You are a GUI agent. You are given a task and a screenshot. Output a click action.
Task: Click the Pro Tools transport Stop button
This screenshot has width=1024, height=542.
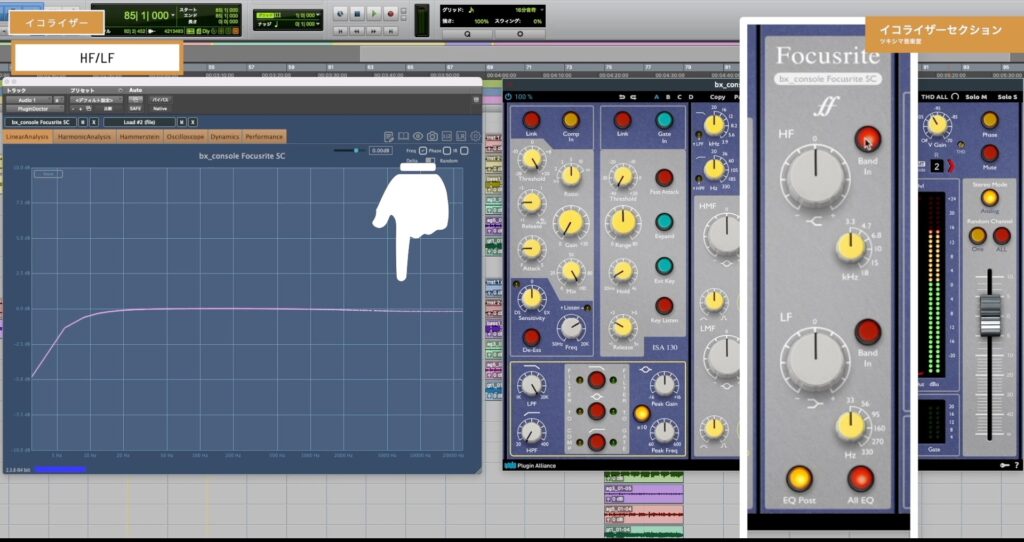coord(357,13)
